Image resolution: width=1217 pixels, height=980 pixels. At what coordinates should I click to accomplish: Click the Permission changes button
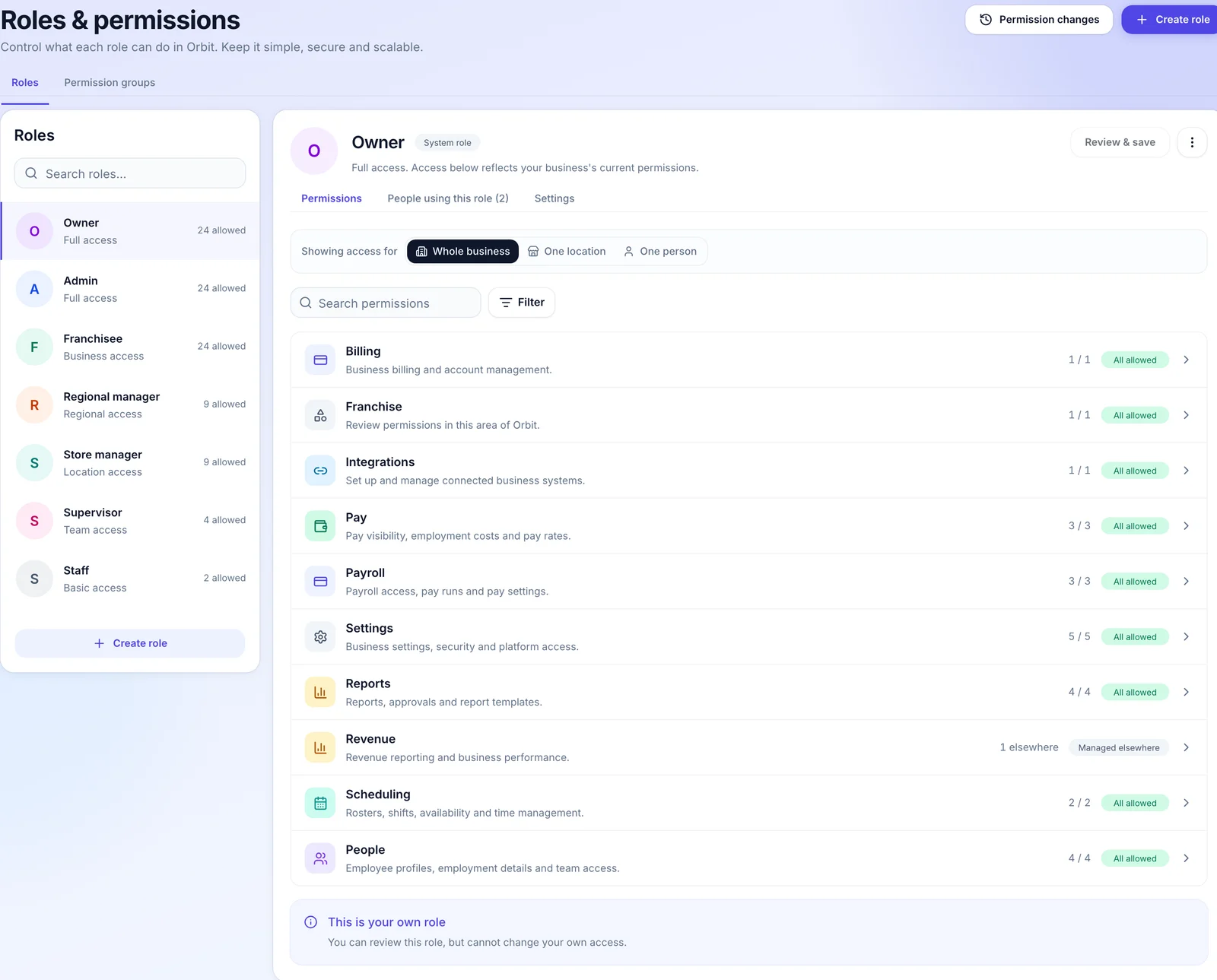point(1039,20)
